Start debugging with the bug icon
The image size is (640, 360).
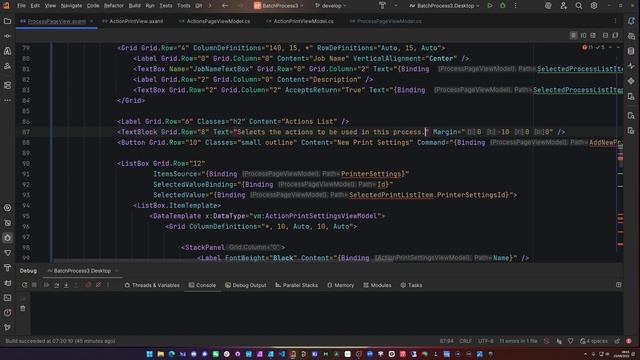point(502,6)
